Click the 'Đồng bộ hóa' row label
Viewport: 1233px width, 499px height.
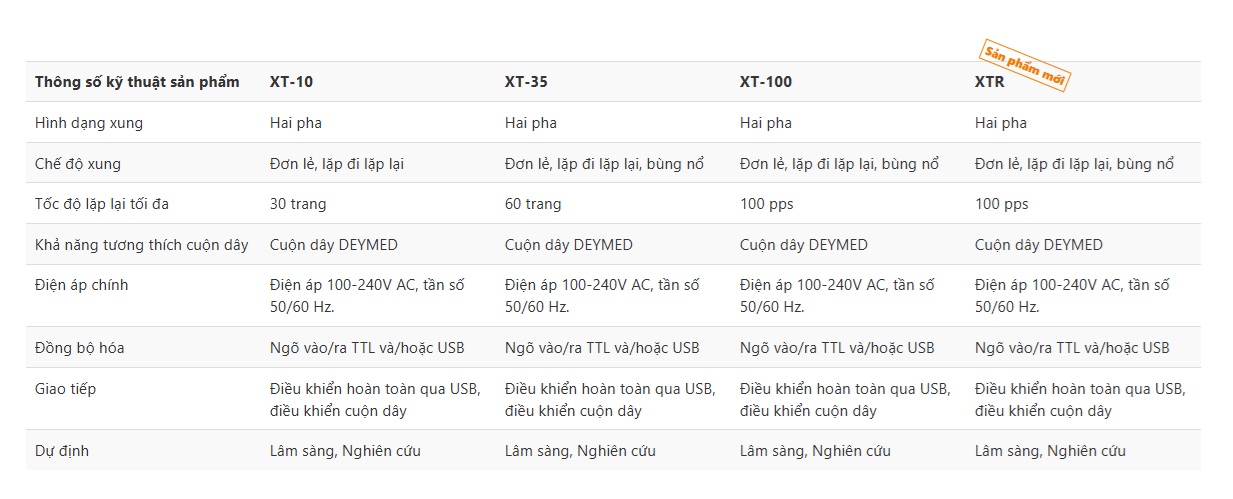[80, 348]
